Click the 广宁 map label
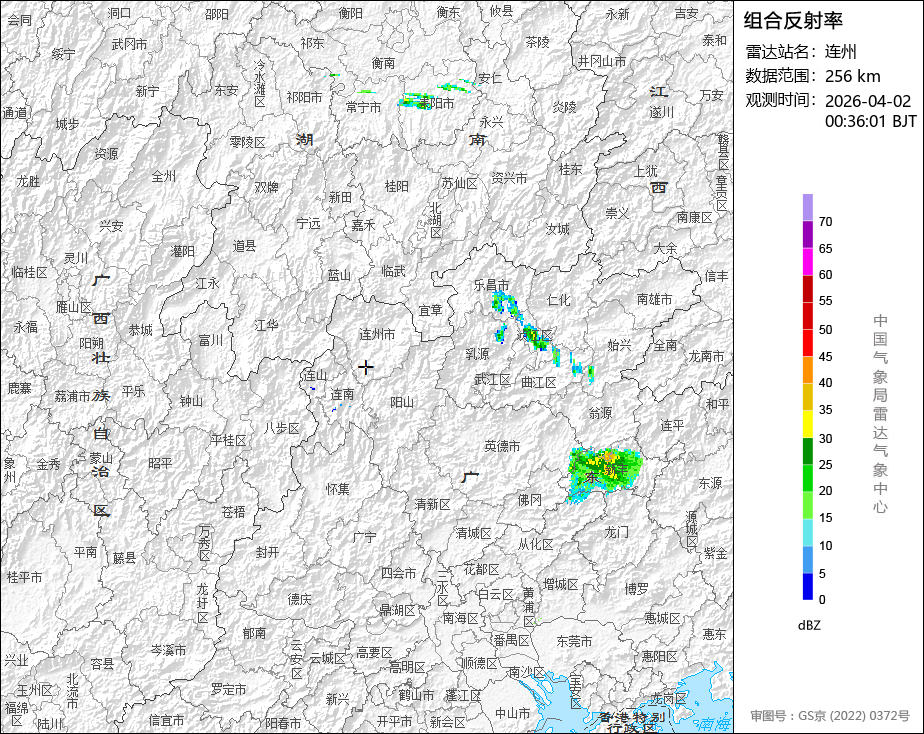924x734 pixels. tap(365, 537)
